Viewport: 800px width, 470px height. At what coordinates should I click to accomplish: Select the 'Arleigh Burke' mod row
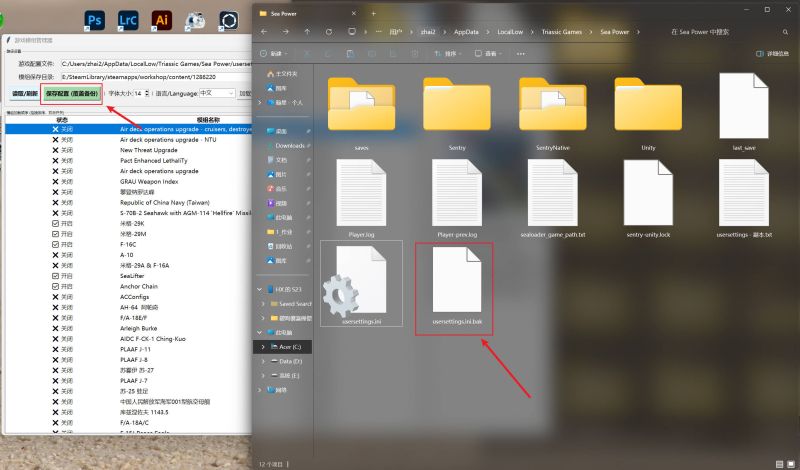coord(129,329)
